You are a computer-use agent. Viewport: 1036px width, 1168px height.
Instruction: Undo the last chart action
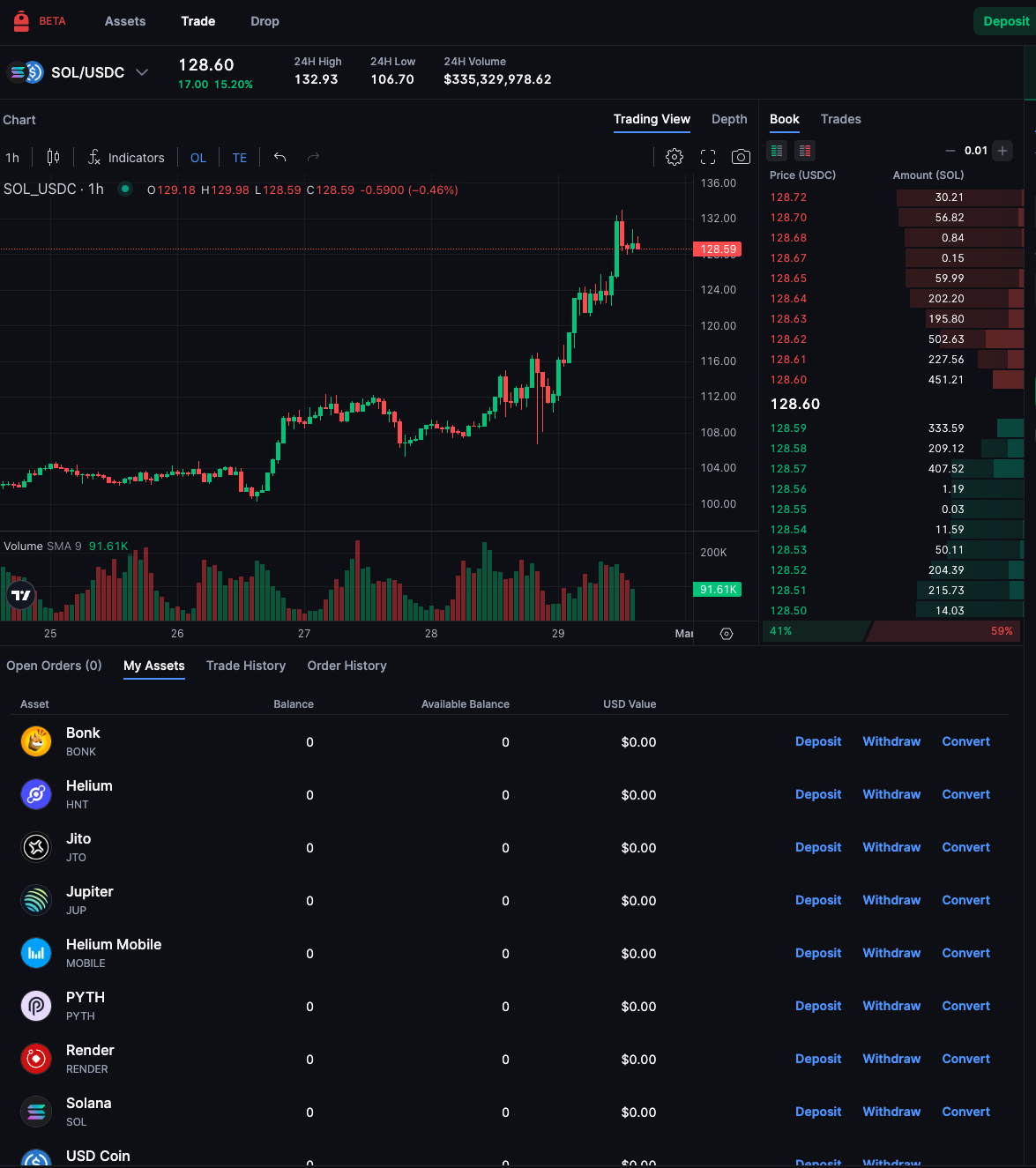[x=279, y=157]
